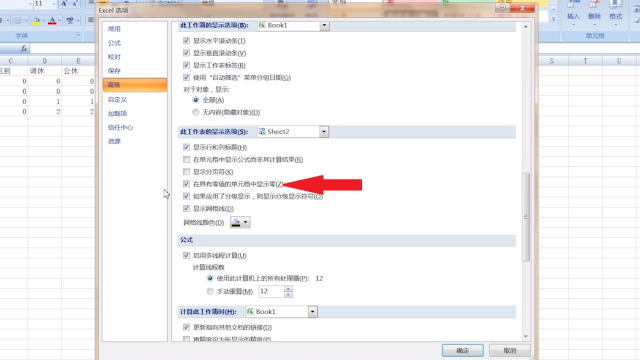
Task: Toggle 启用多线程计算(U) checkbox
Action: coord(187,256)
